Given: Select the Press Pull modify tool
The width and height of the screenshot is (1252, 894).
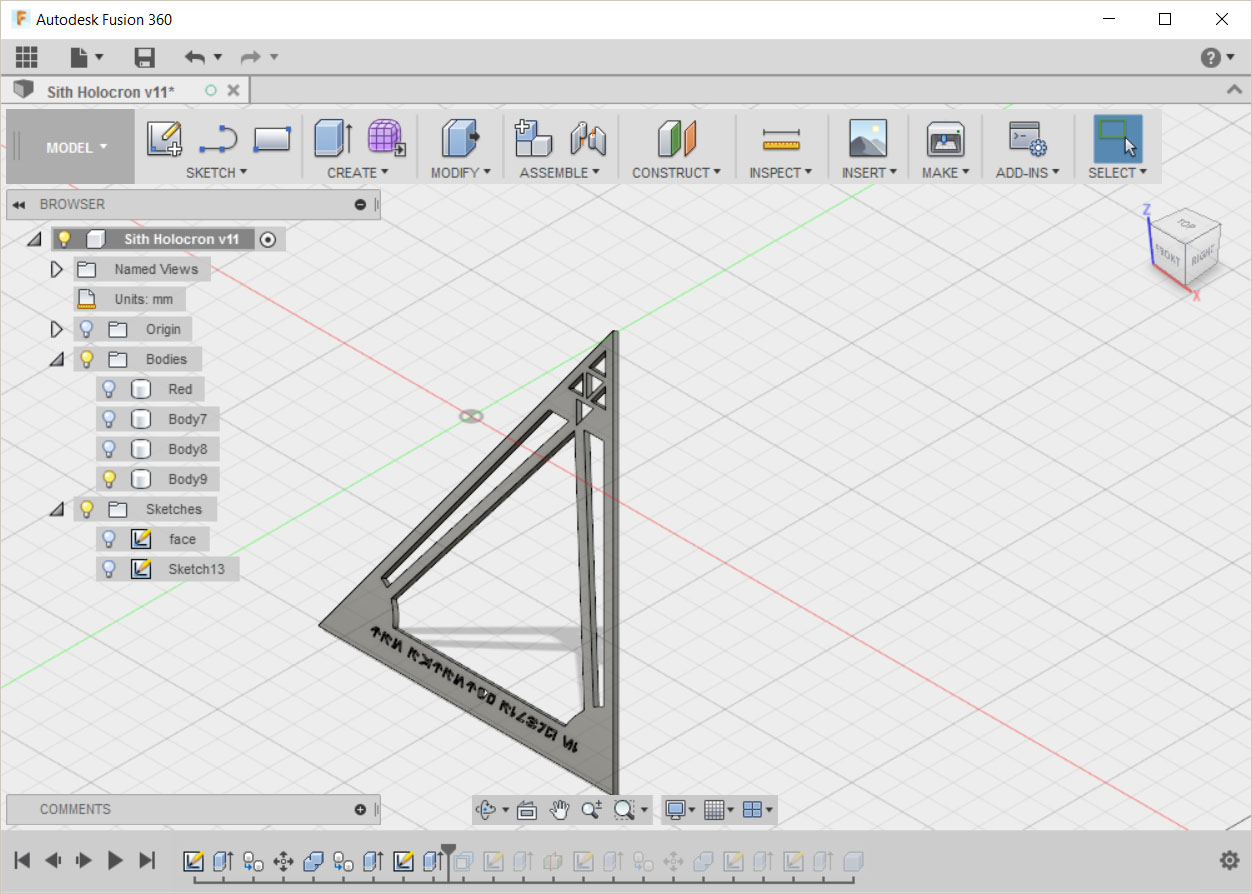Looking at the screenshot, I should point(460,138).
